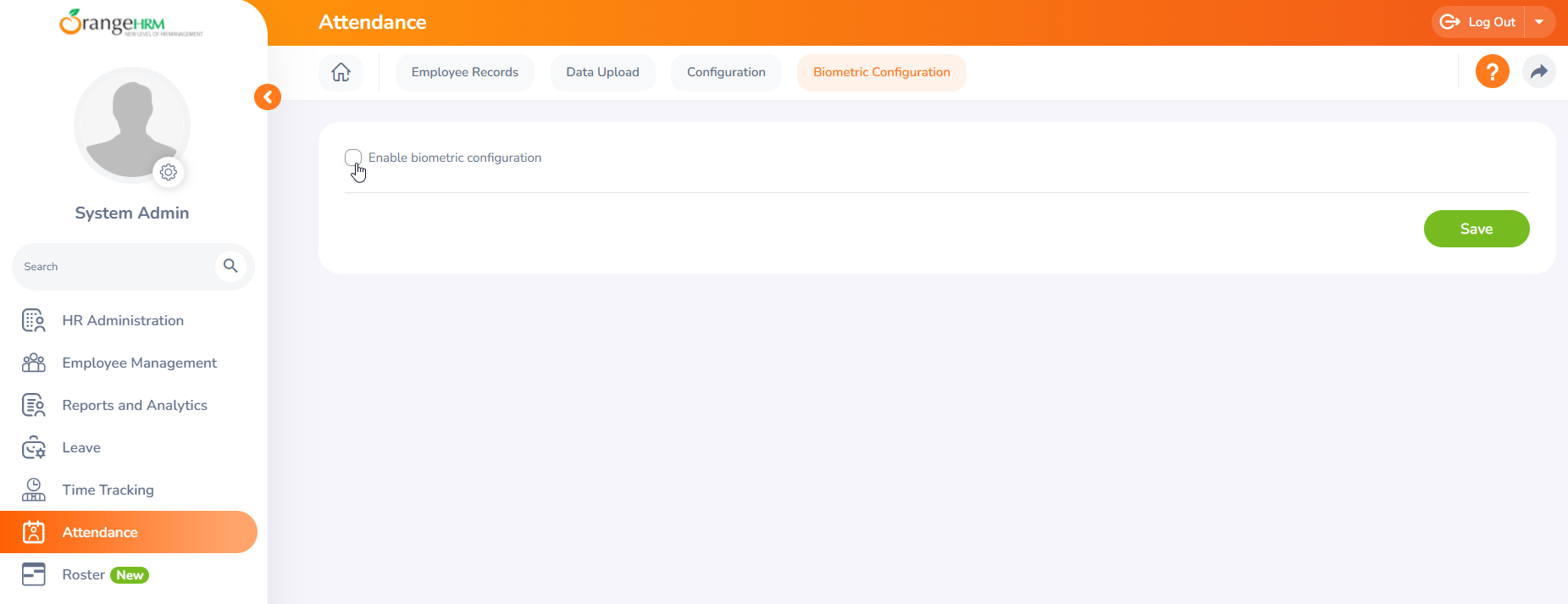Open the Configuration tab

pyautogui.click(x=726, y=72)
